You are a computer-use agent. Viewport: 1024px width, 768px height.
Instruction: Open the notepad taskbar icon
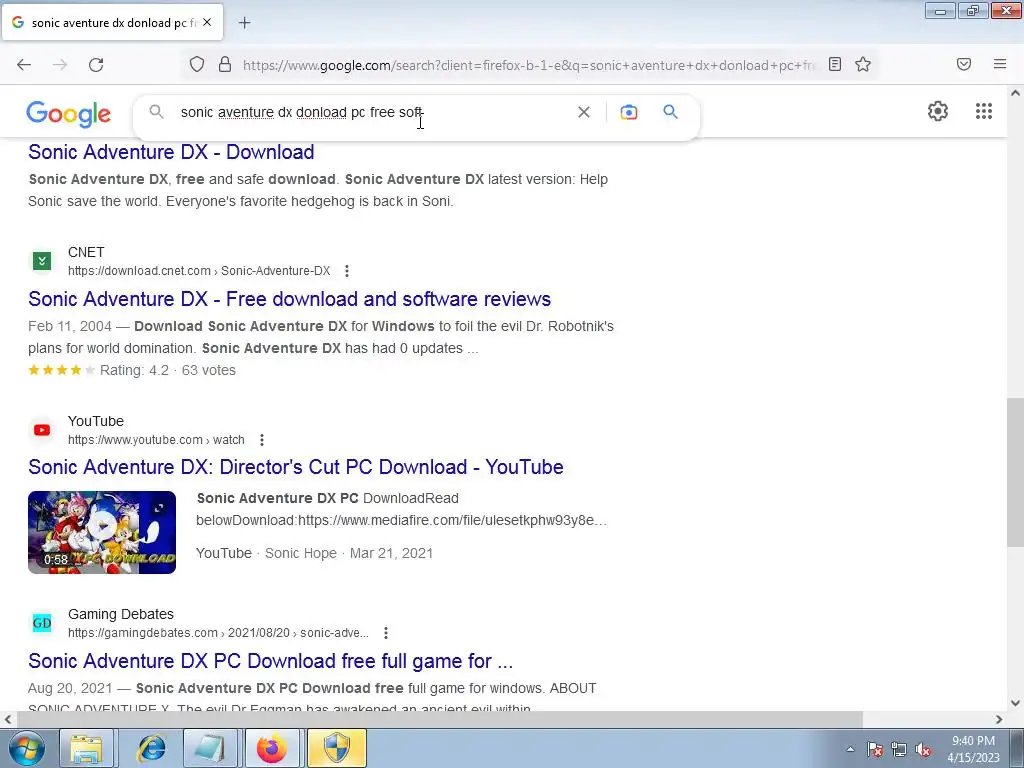(210, 748)
